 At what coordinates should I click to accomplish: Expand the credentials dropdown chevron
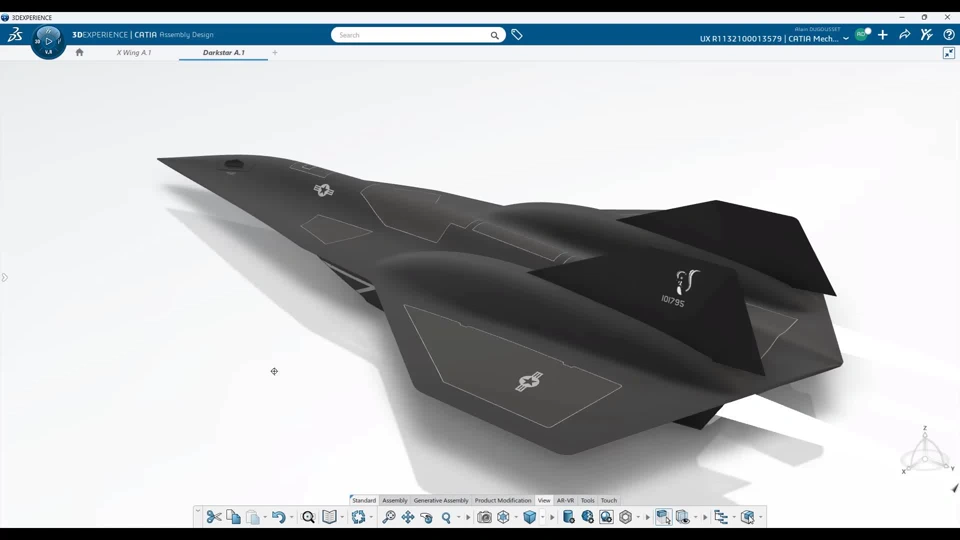846,39
